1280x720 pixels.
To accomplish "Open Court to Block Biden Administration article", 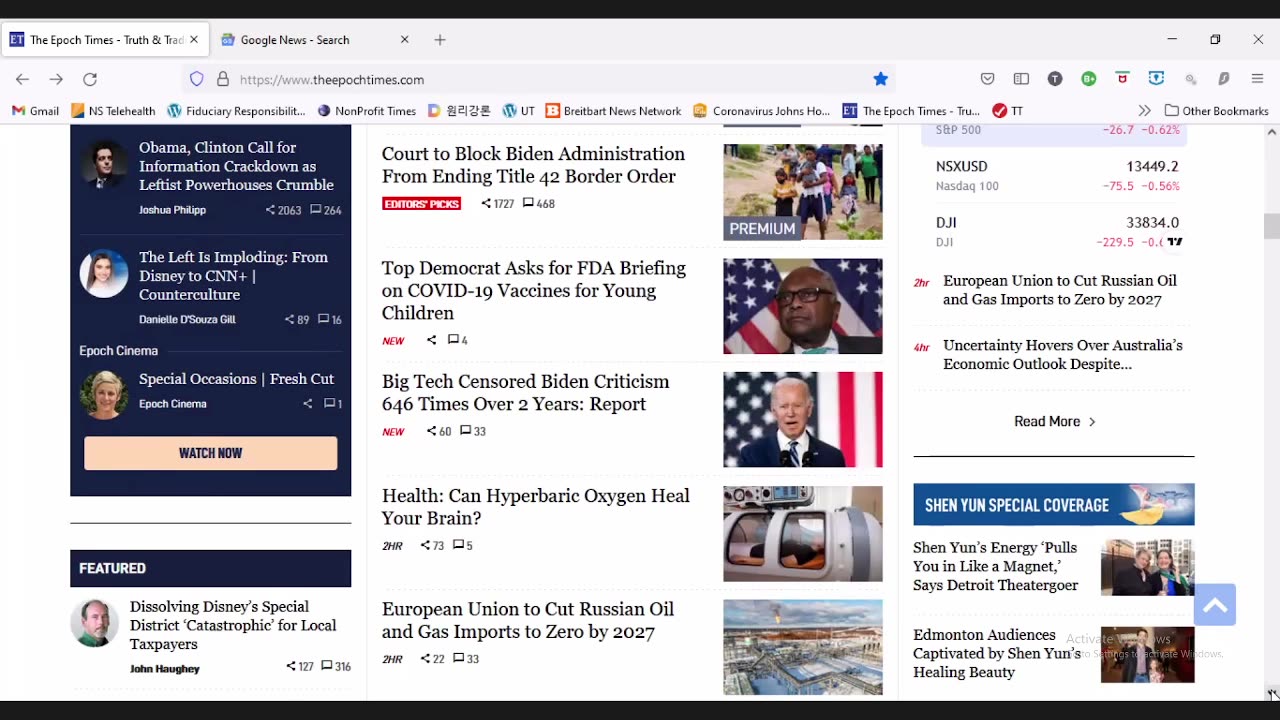I will coord(533,165).
